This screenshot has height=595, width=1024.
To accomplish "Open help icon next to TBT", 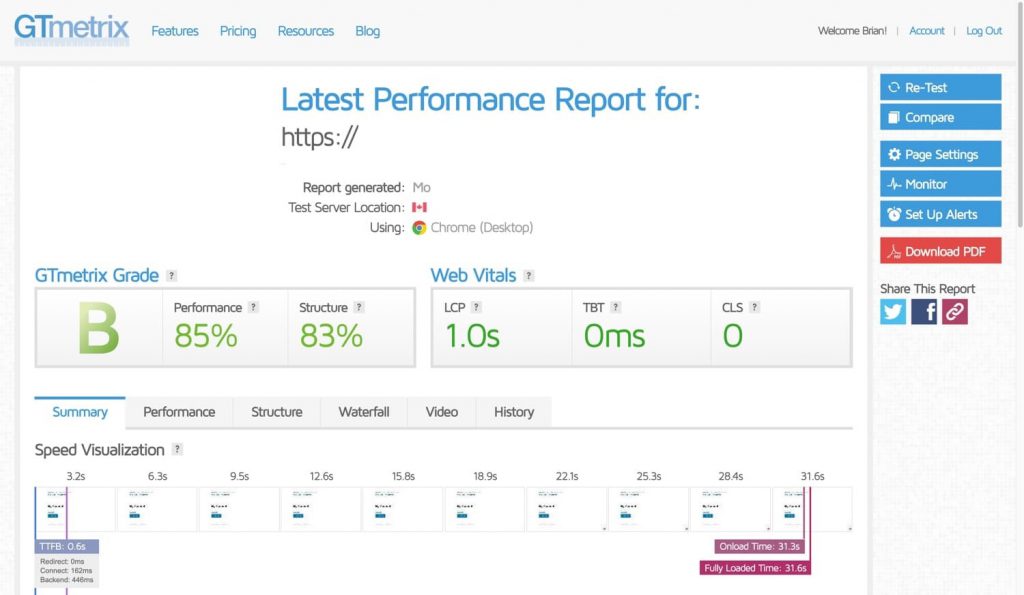I will click(x=615, y=307).
